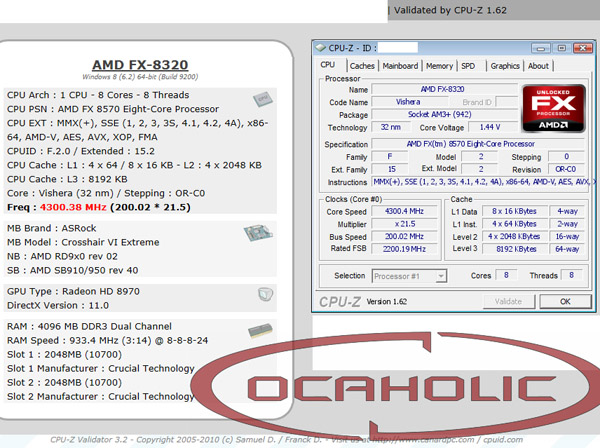The width and height of the screenshot is (600, 448).
Task: Click the 'Validated by CPU-Z 1.62' header text
Action: pyautogui.click(x=450, y=10)
